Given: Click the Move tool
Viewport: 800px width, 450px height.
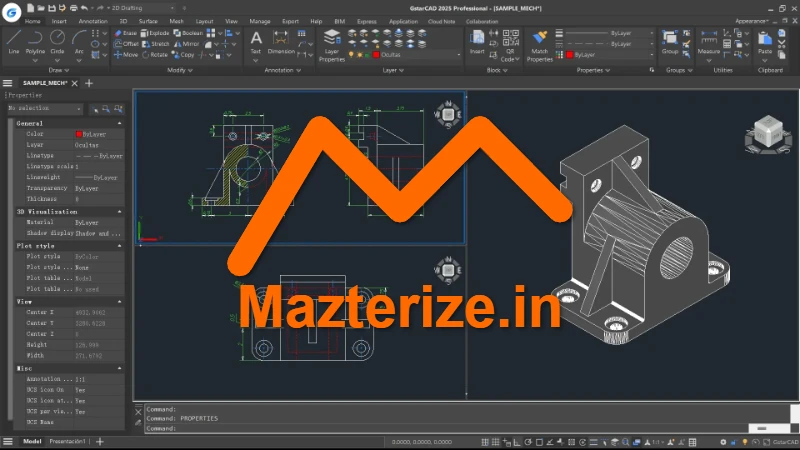Looking at the screenshot, I should point(126,55).
